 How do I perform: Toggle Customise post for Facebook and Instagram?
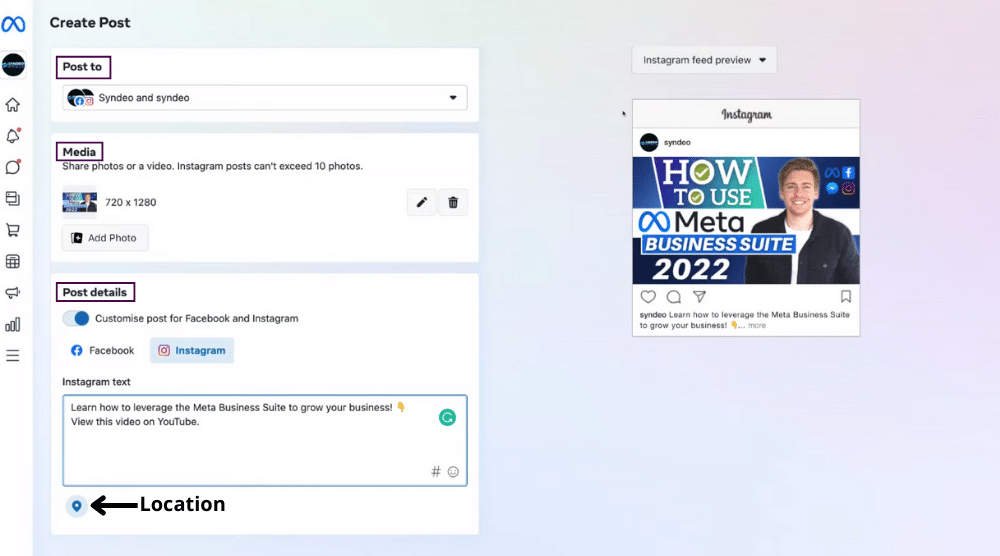coord(76,318)
